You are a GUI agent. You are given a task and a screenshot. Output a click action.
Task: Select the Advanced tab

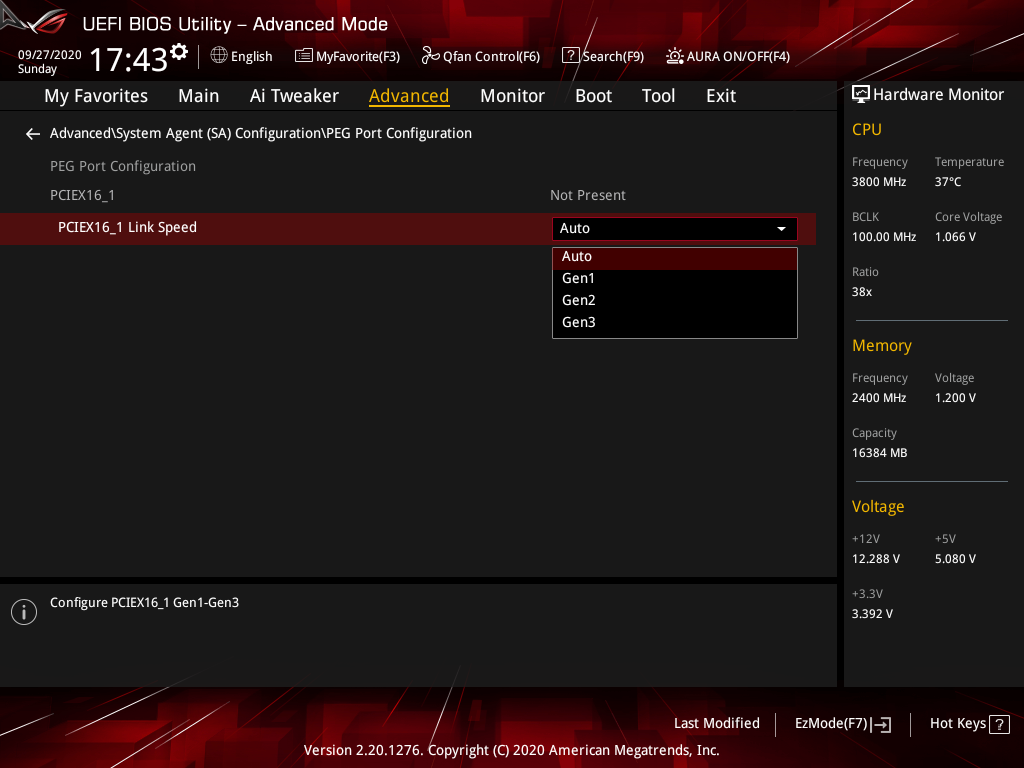[x=409, y=96]
